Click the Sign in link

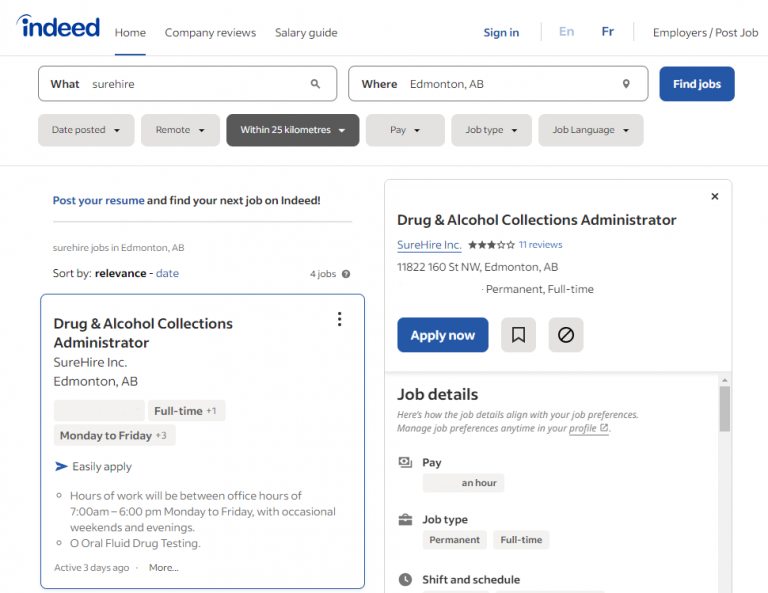click(x=501, y=33)
